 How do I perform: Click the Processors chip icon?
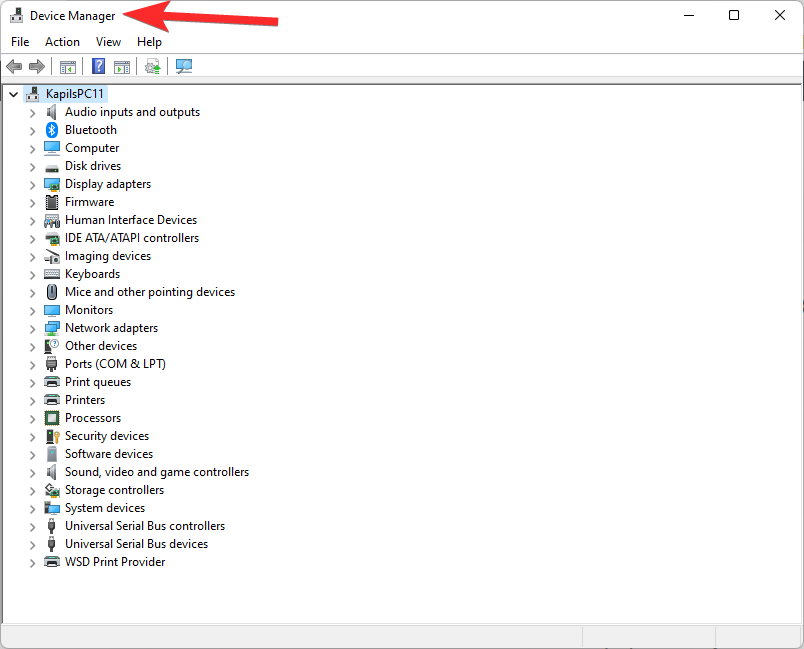click(x=52, y=418)
